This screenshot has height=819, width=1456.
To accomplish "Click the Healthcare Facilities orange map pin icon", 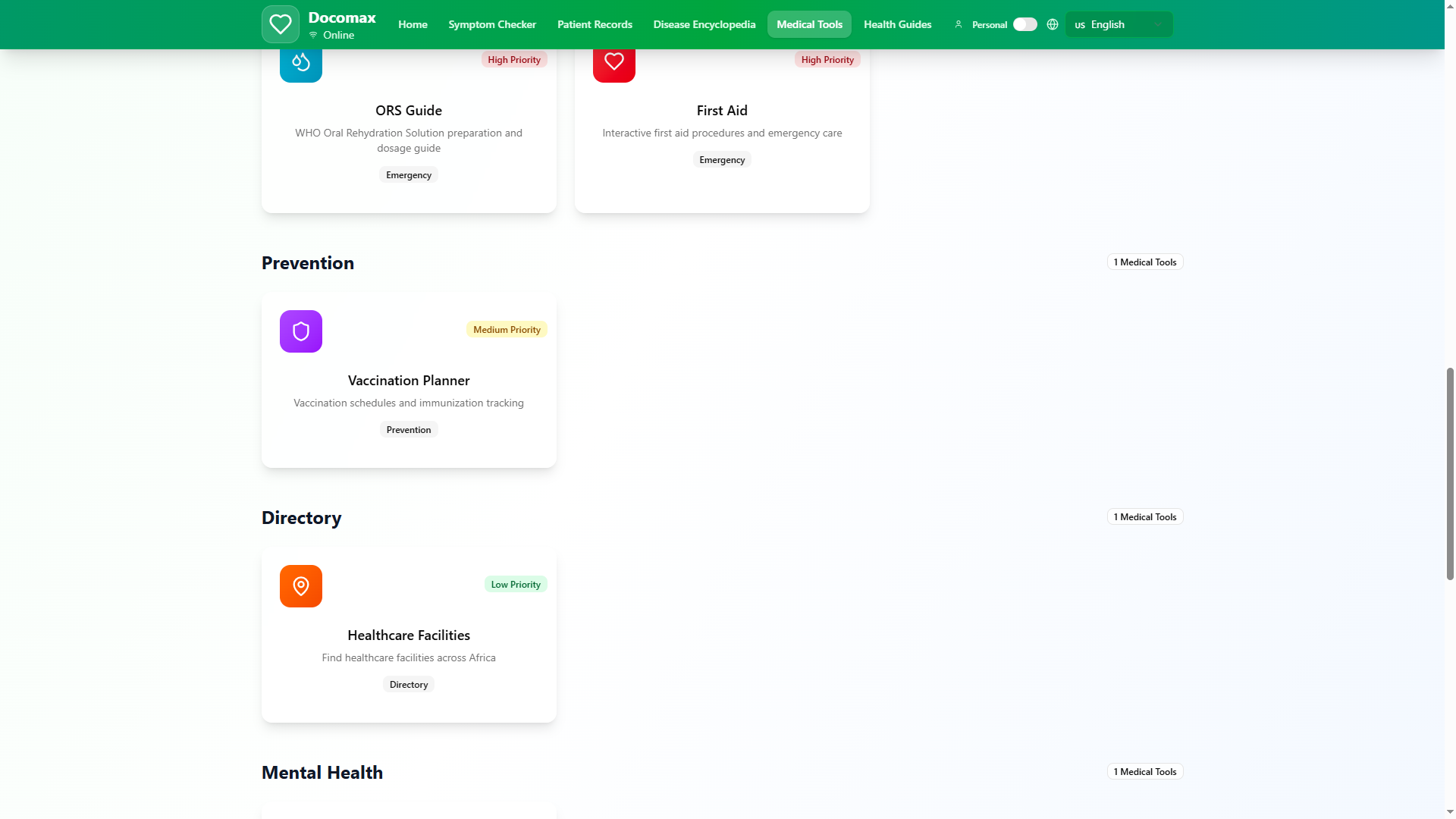I will pos(301,586).
